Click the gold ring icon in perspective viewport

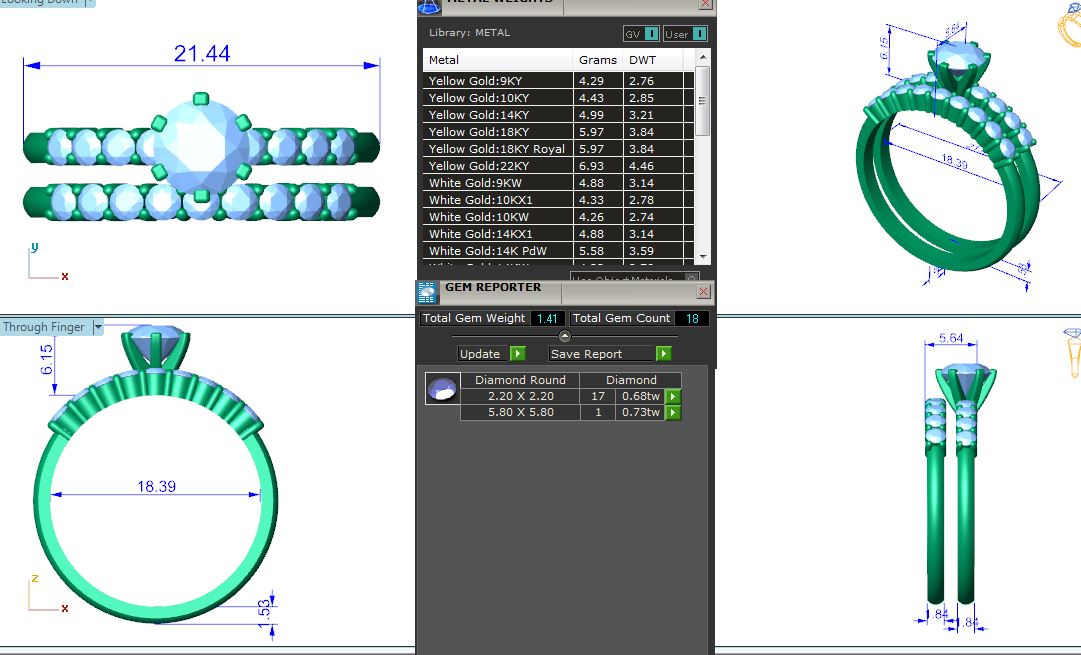pos(1069,26)
